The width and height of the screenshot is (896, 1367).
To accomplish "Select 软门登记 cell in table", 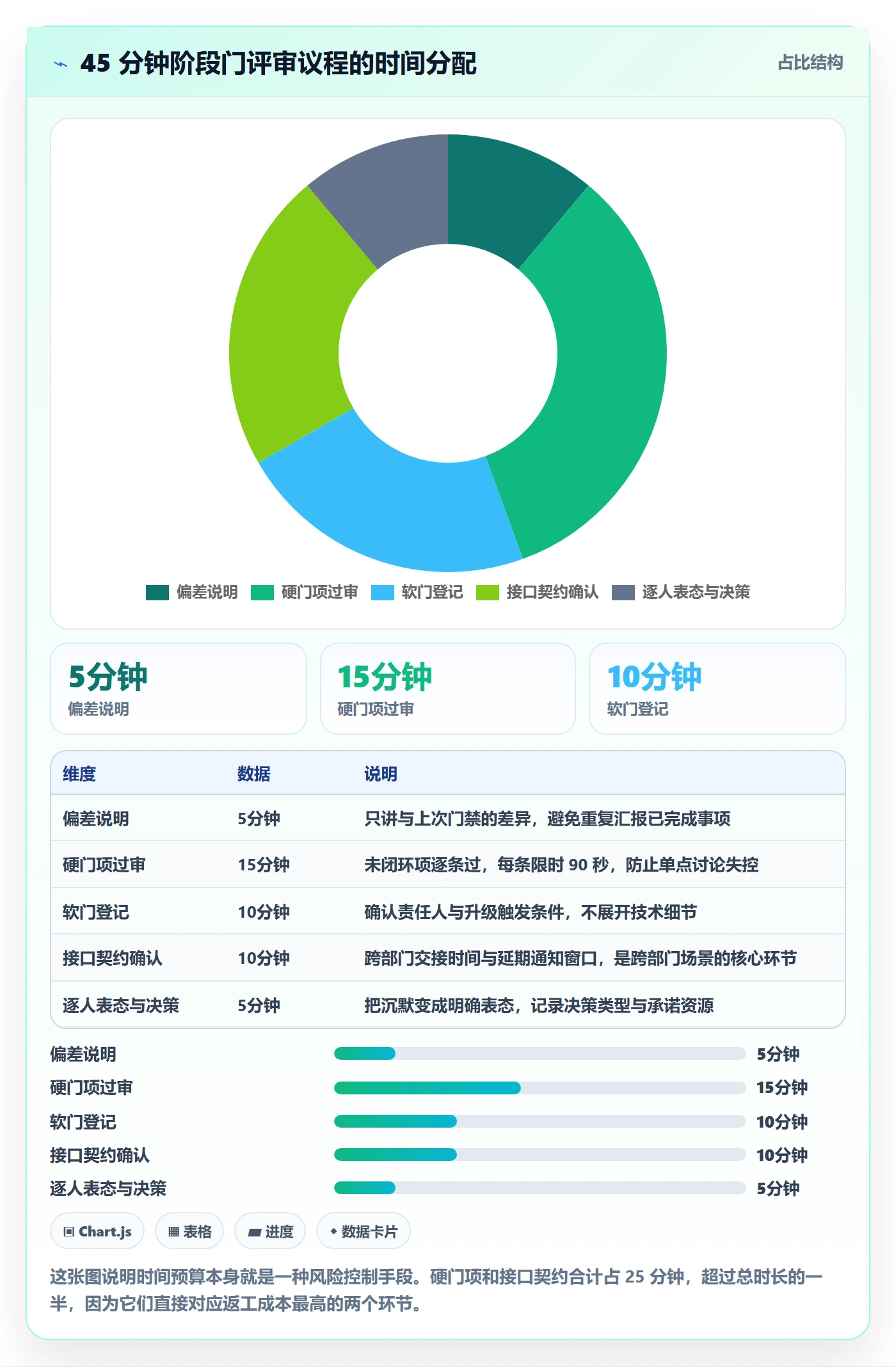I will tap(96, 912).
